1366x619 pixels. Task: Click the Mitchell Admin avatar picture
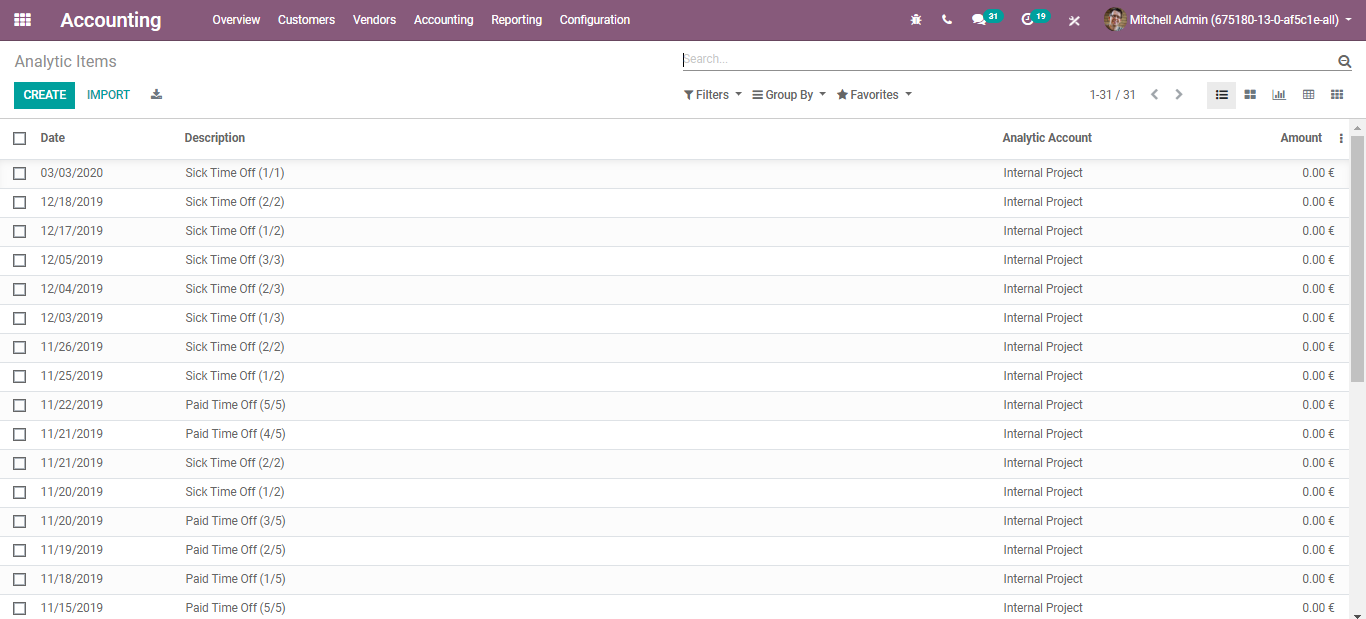click(x=1115, y=20)
